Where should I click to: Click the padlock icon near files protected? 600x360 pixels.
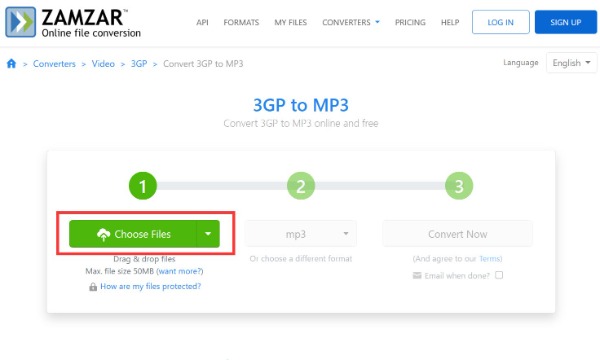(93, 287)
